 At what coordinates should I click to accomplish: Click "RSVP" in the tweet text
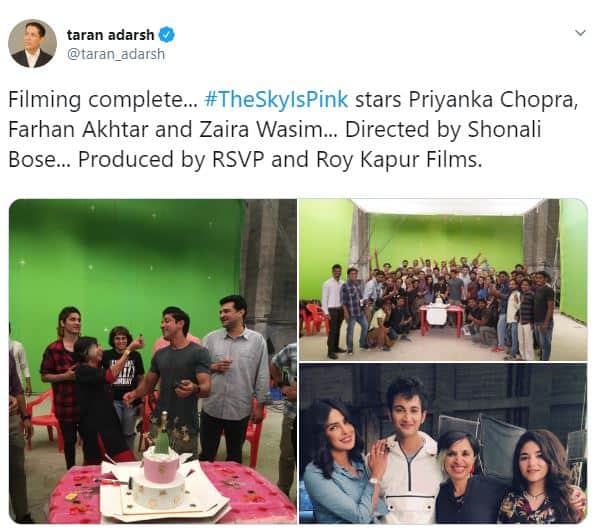[x=238, y=159]
